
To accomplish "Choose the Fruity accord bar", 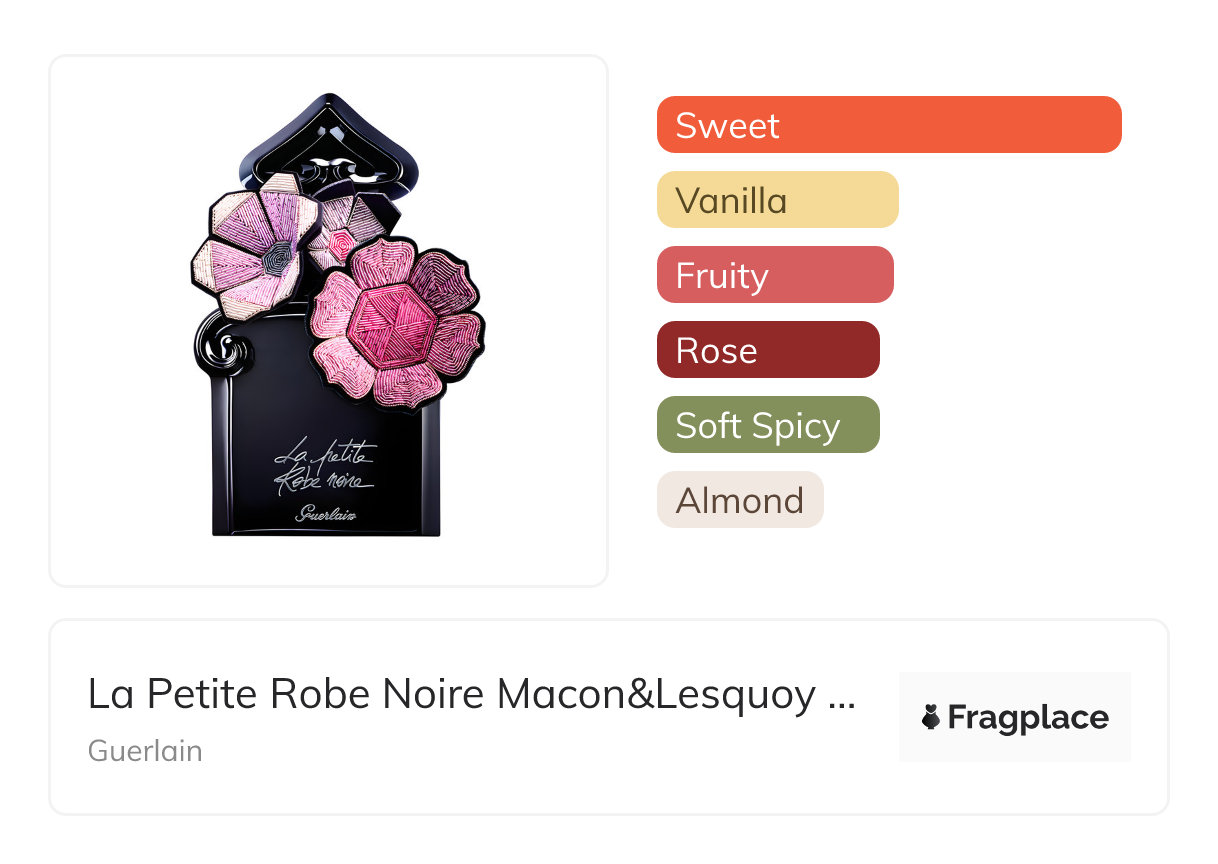I will (774, 275).
